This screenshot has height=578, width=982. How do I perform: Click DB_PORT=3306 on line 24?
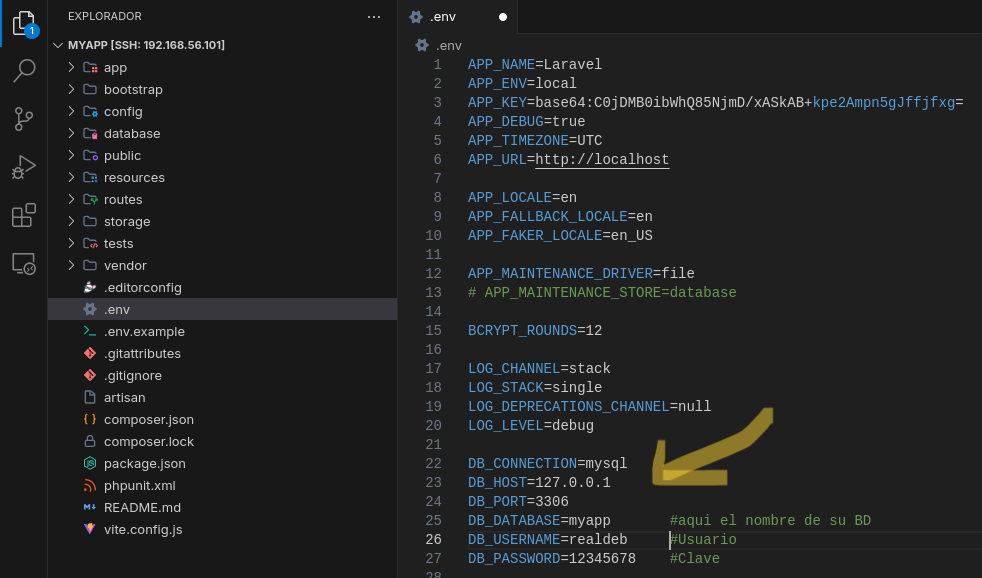point(518,502)
